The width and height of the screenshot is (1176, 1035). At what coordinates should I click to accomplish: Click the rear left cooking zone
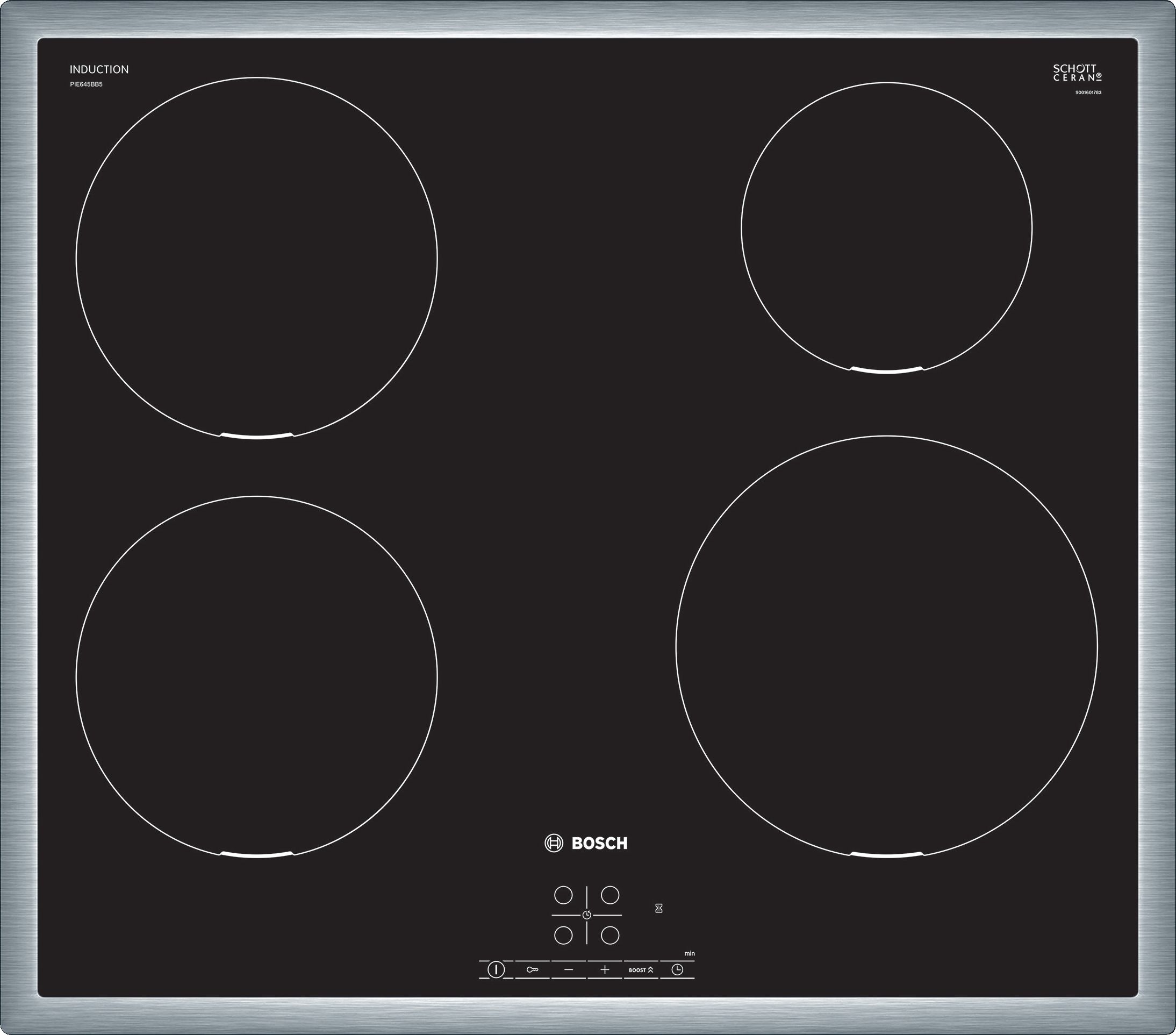(x=256, y=258)
